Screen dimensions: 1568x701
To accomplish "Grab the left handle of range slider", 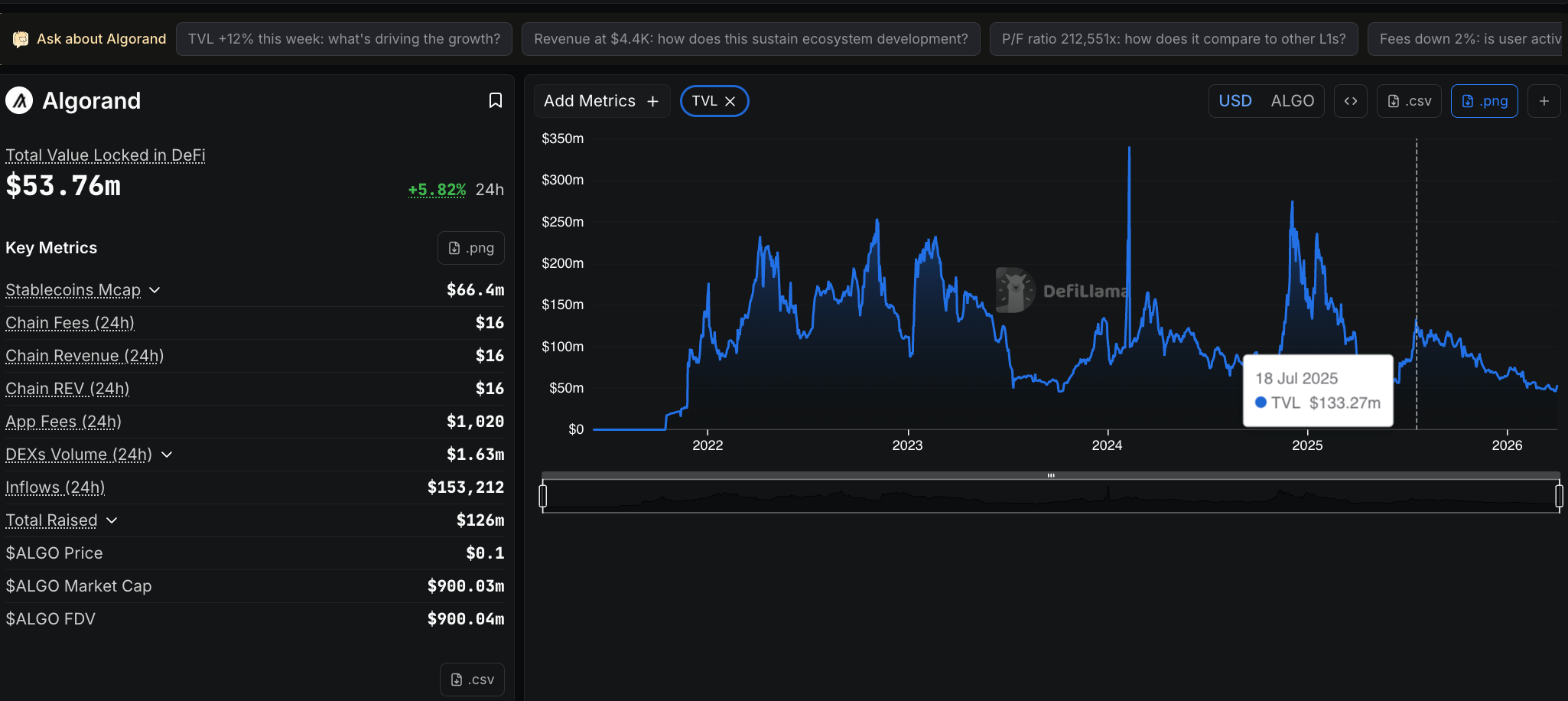I will point(543,496).
